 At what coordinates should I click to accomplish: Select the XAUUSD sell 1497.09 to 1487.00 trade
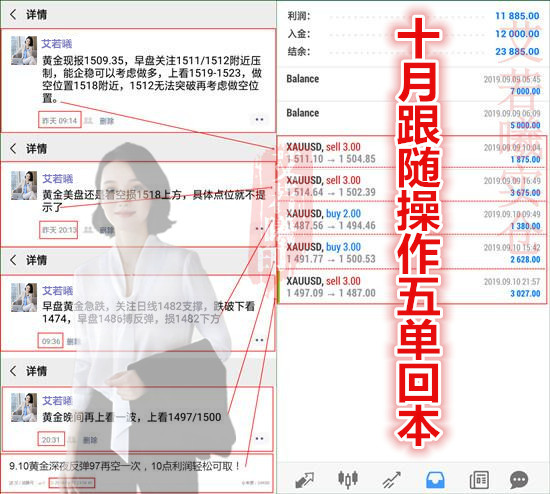click(412, 286)
